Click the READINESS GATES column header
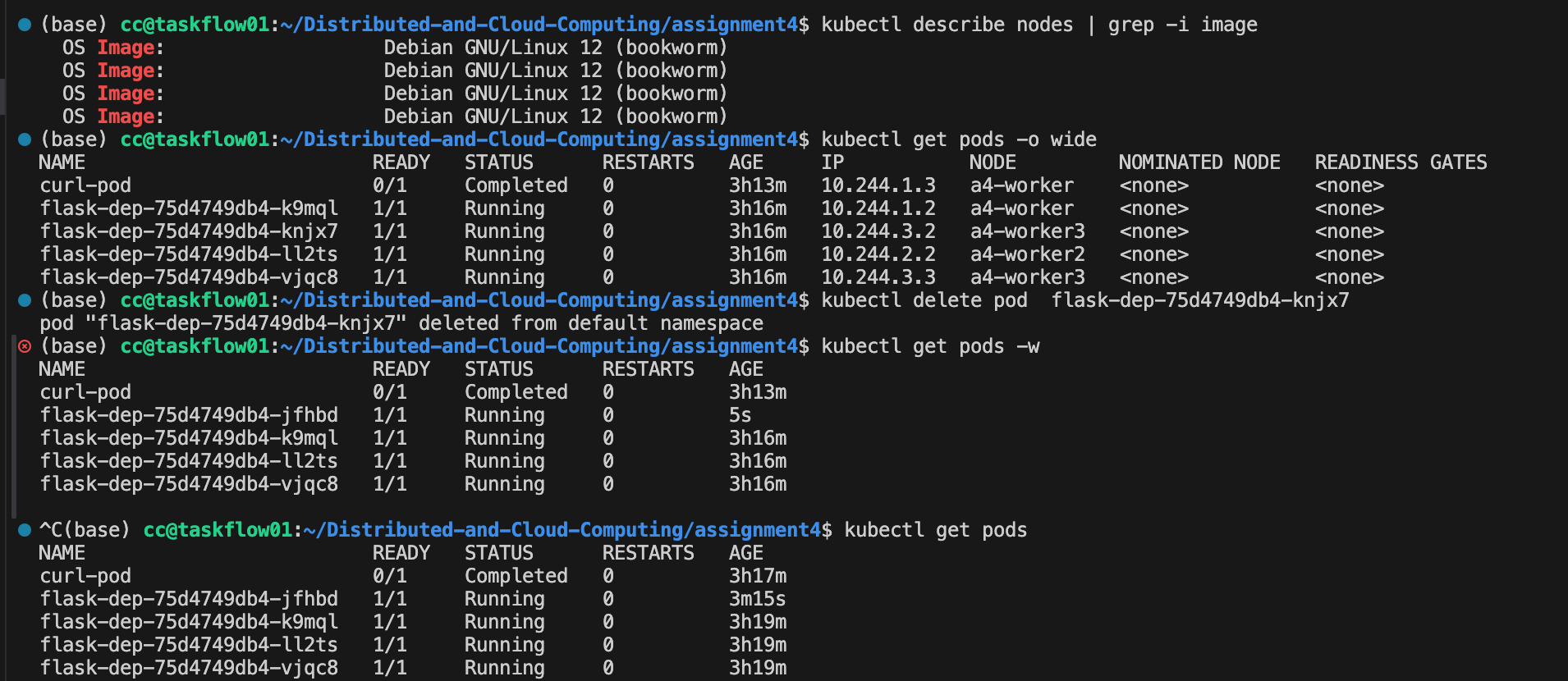This screenshot has height=681, width=1568. pyautogui.click(x=1400, y=162)
